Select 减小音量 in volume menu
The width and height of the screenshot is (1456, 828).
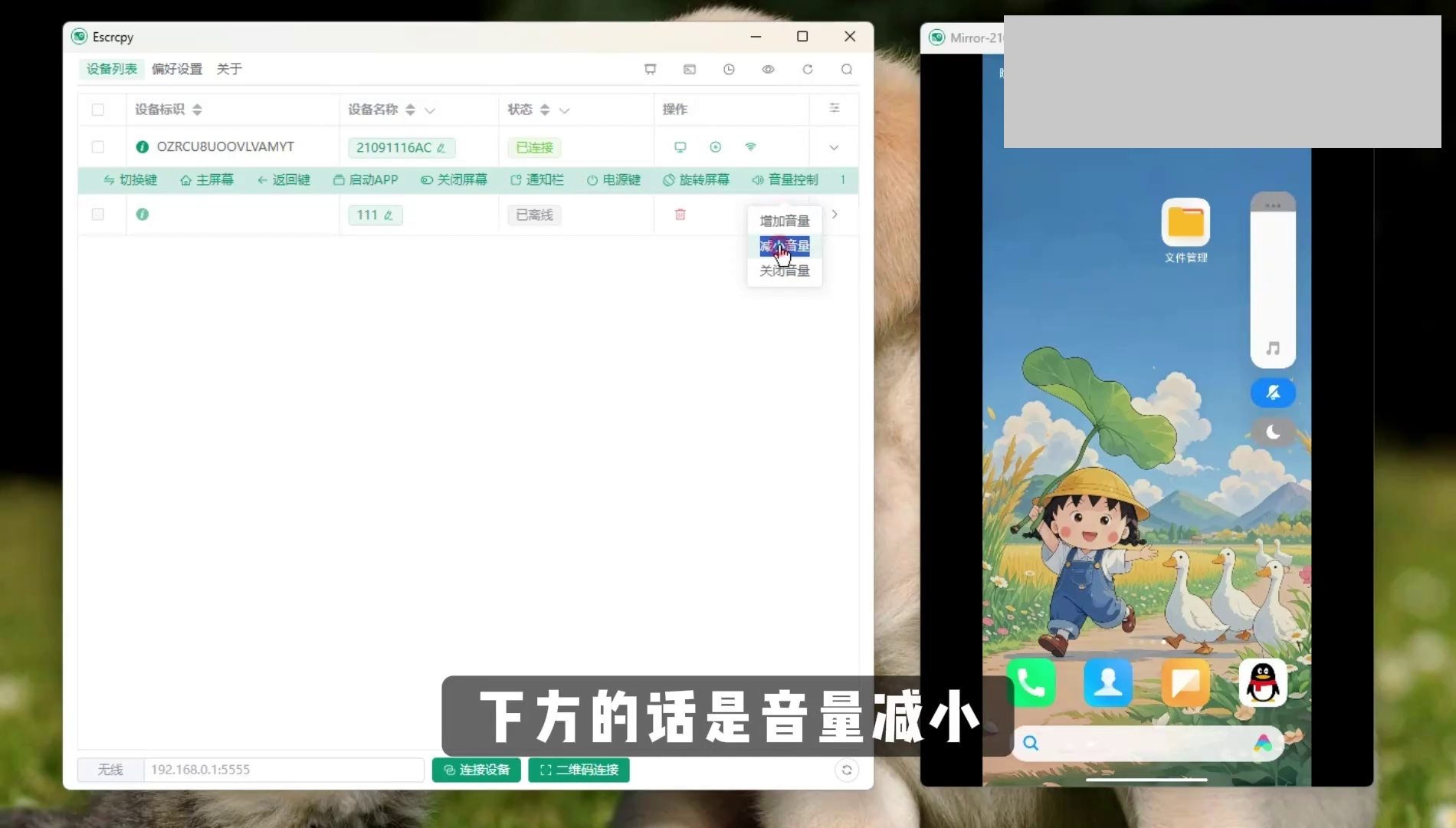click(x=784, y=246)
